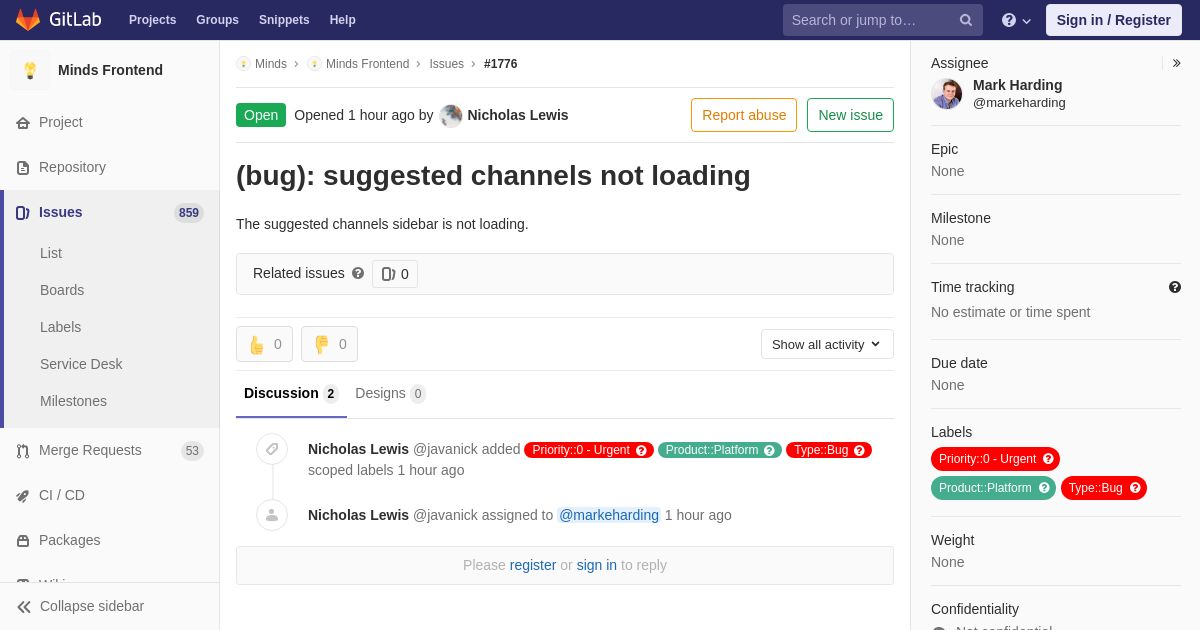Click help icon on sidebar Product::Platform label

(x=1044, y=488)
